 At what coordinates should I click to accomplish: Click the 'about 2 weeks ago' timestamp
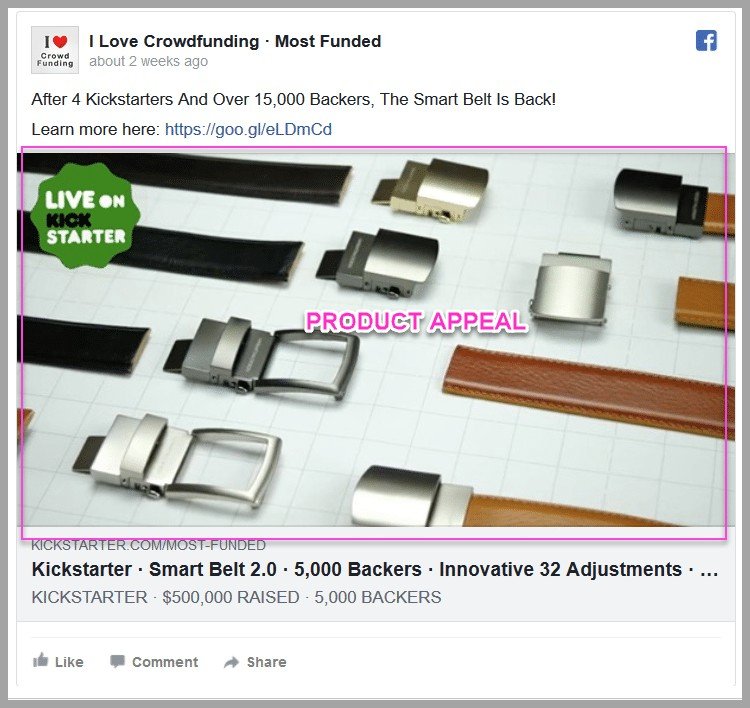pyautogui.click(x=148, y=61)
